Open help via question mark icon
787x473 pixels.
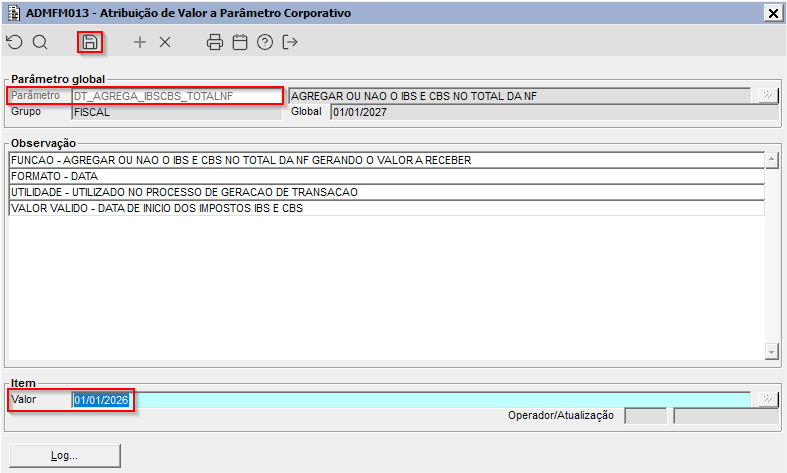click(x=265, y=42)
